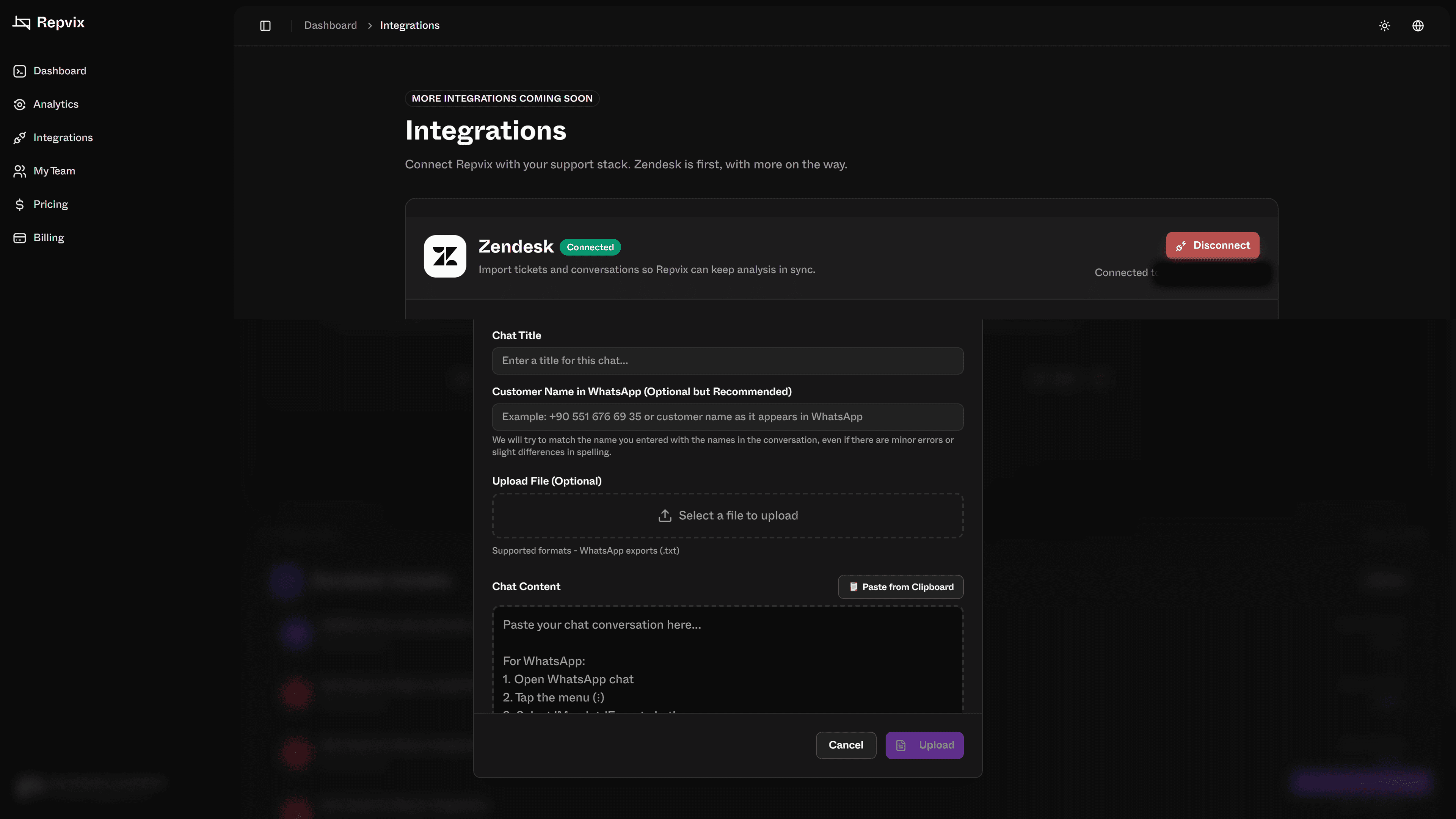1456x819 pixels.
Task: Select the Dashboard terminal icon in sidebar
Action: point(20,71)
